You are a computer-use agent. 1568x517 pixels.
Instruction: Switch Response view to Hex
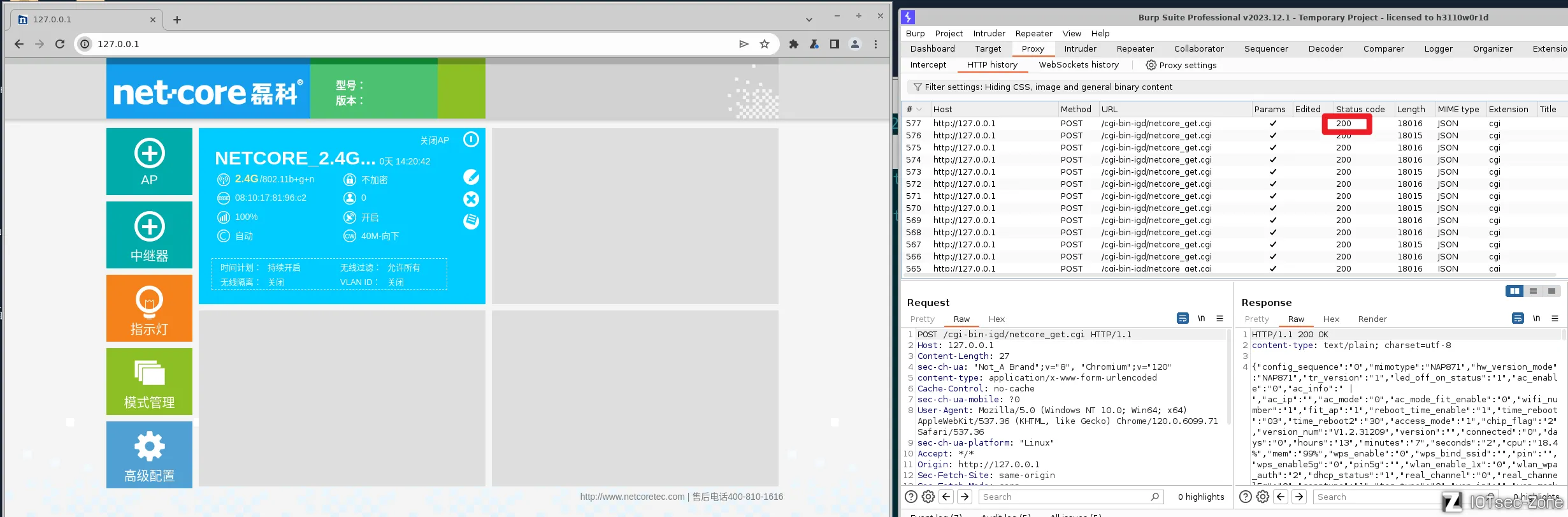coord(1331,319)
